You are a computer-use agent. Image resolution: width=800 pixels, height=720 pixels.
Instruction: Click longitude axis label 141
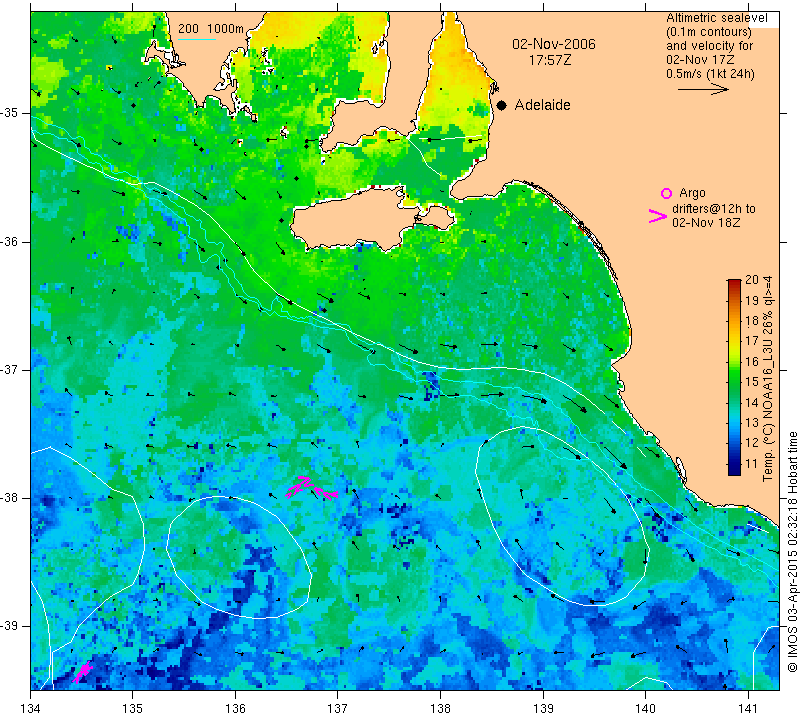(x=748, y=709)
